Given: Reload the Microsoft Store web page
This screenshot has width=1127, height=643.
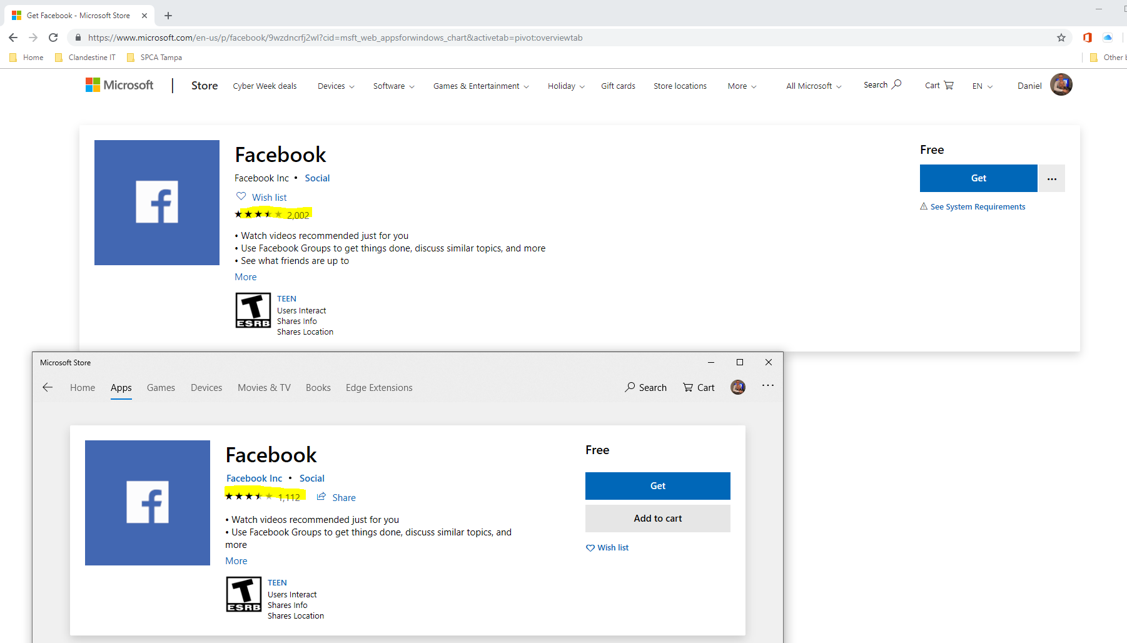Looking at the screenshot, I should point(53,37).
